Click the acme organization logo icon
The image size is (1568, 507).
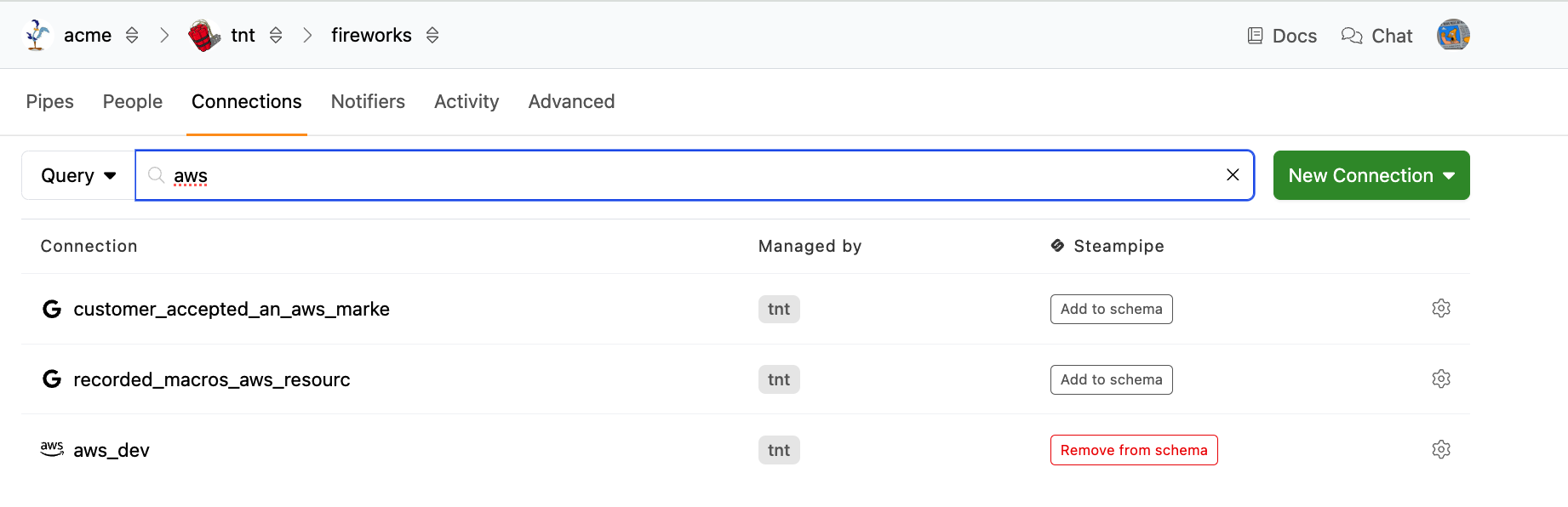tap(37, 35)
